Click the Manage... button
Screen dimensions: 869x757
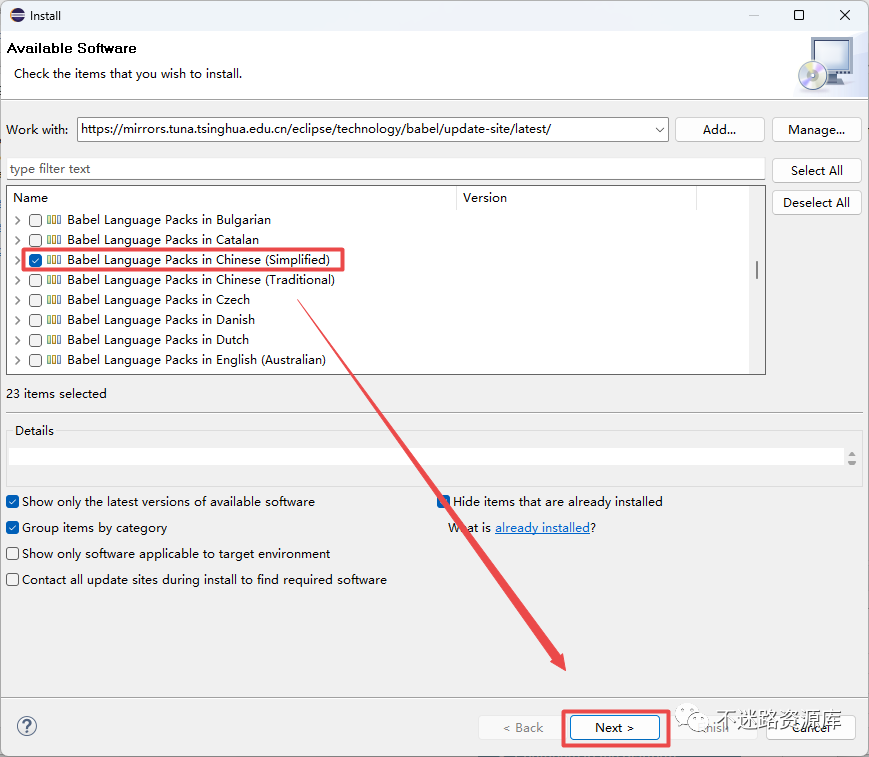(816, 130)
